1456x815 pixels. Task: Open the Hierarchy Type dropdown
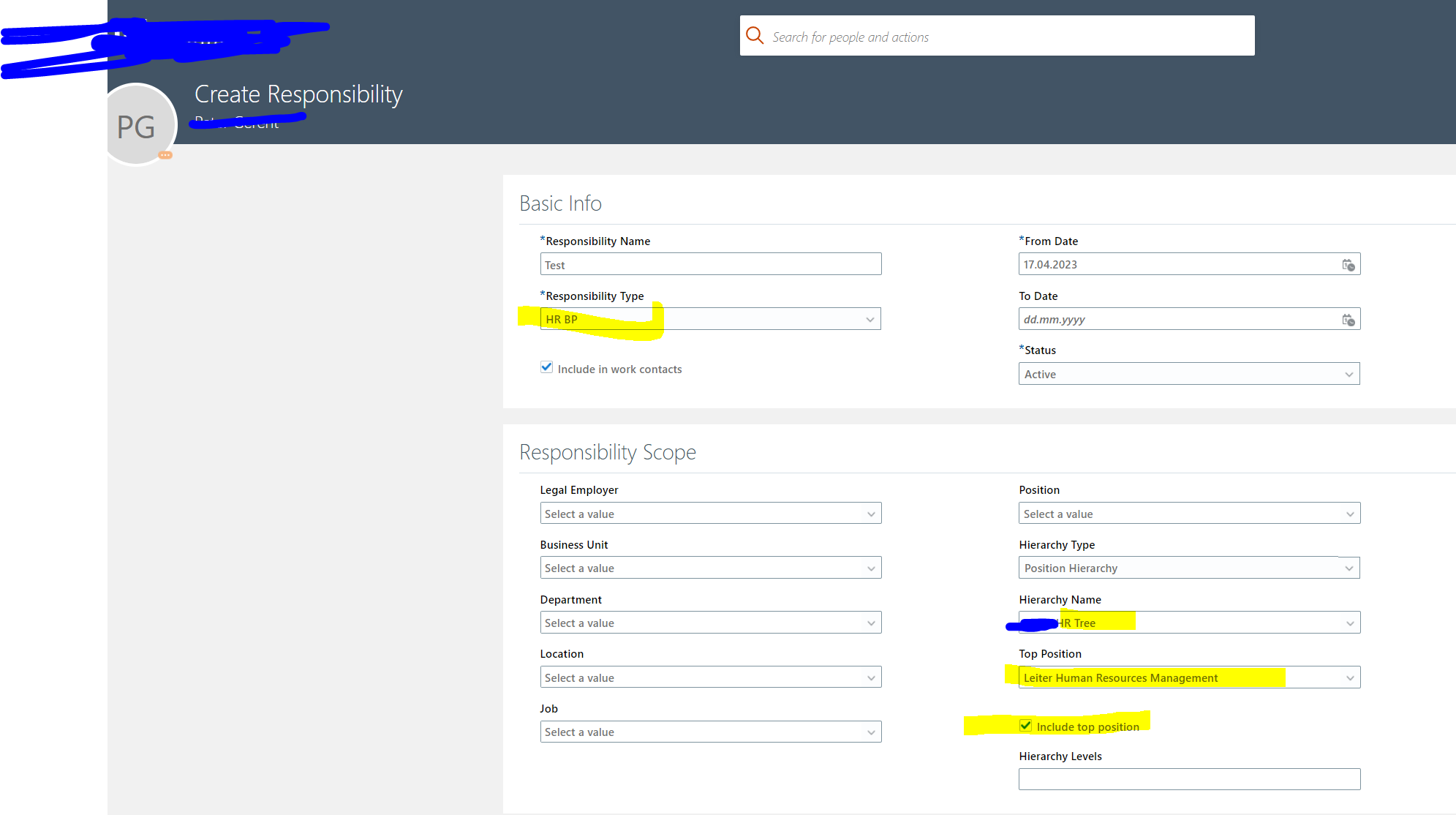[x=1349, y=568]
